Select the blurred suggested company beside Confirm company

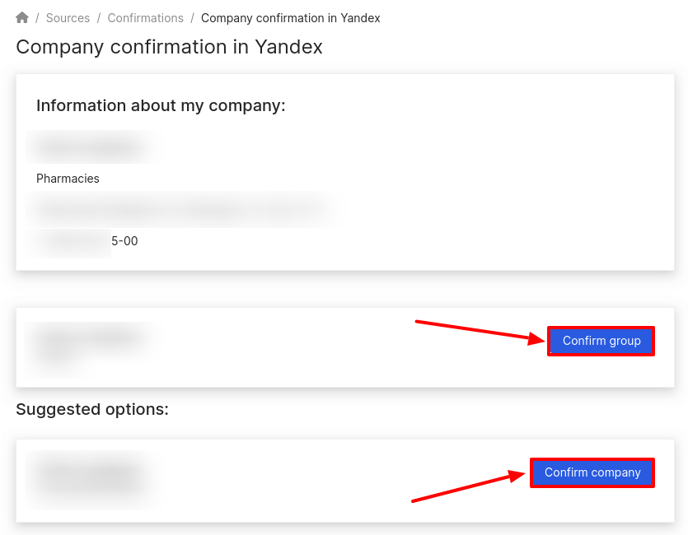[x=91, y=478]
